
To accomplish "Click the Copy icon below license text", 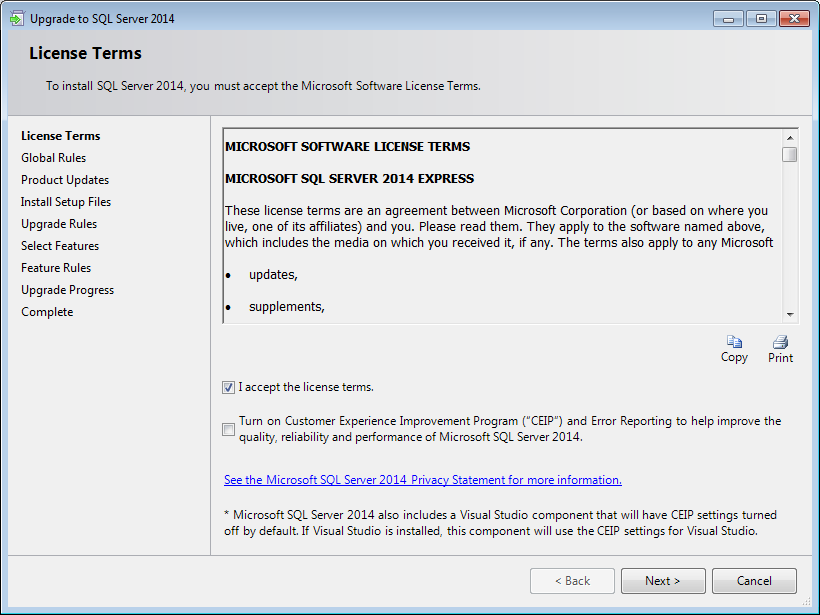I will 734,342.
